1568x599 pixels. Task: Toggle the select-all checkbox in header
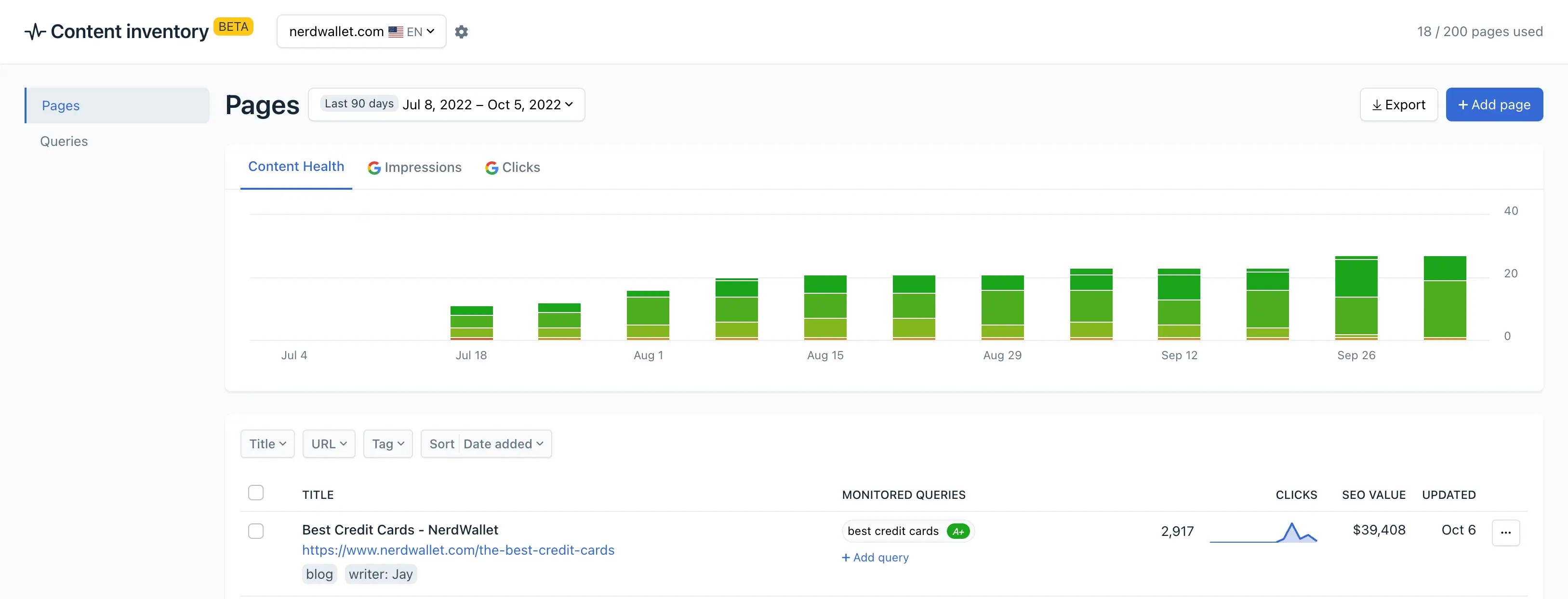coord(256,493)
